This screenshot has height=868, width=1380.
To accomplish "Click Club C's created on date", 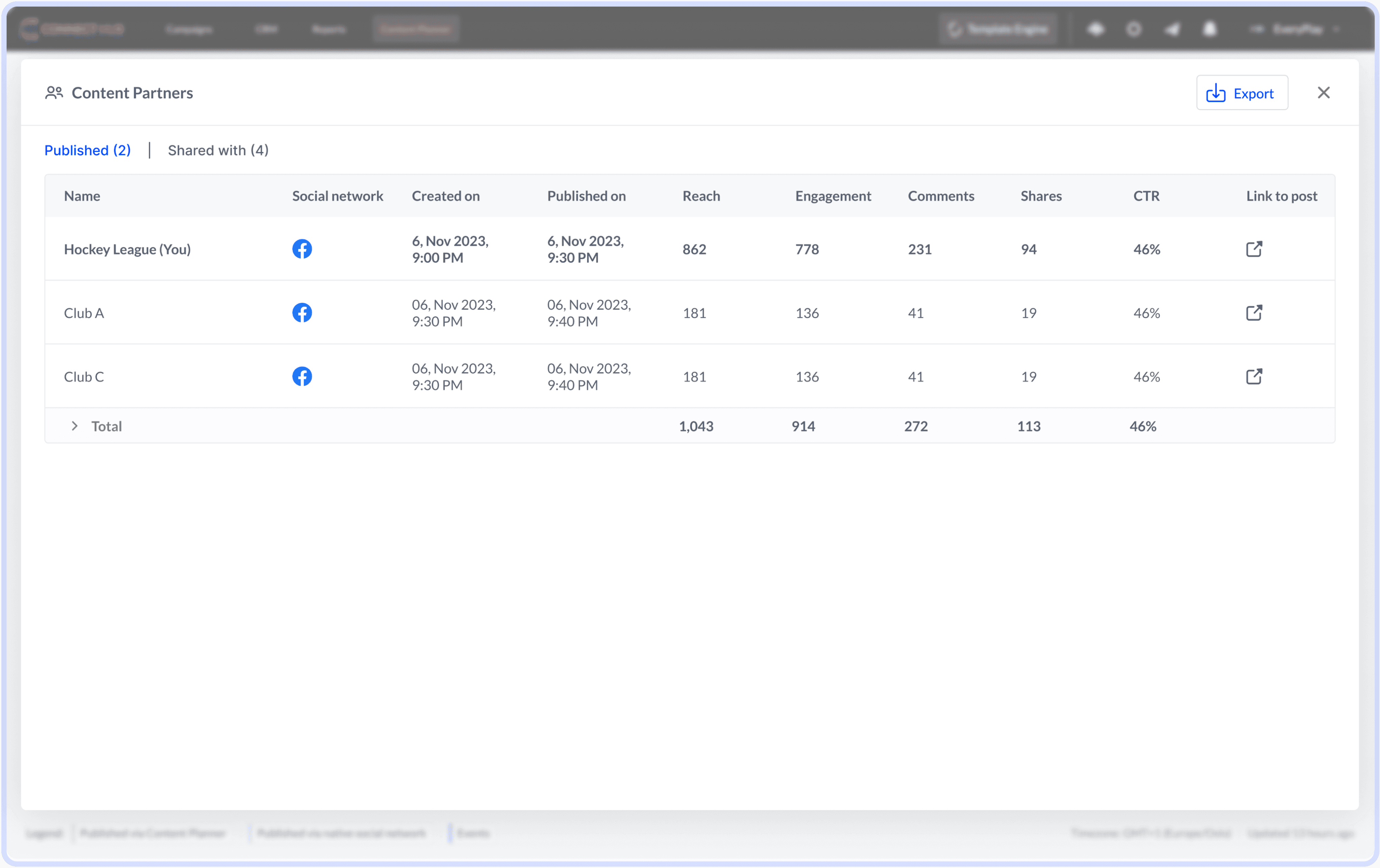I will [x=454, y=377].
